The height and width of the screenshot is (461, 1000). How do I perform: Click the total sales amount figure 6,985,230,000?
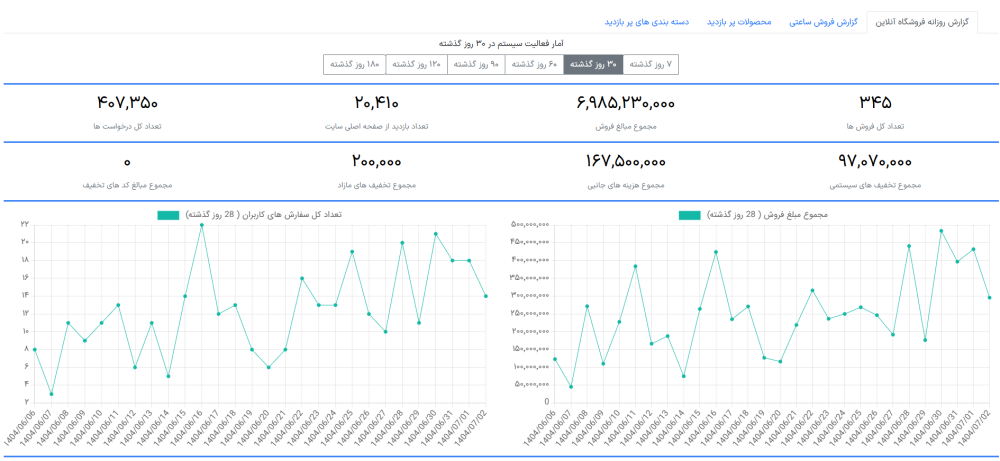pyautogui.click(x=625, y=103)
